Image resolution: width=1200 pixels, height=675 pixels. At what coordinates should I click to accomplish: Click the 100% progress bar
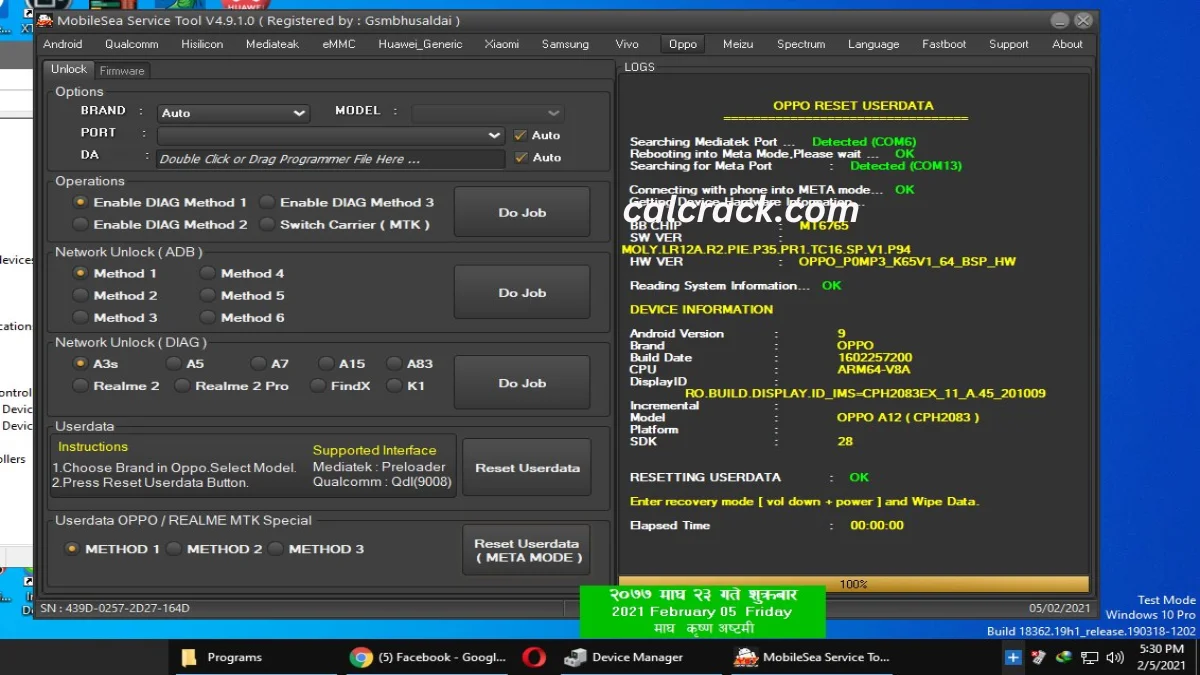click(x=854, y=584)
